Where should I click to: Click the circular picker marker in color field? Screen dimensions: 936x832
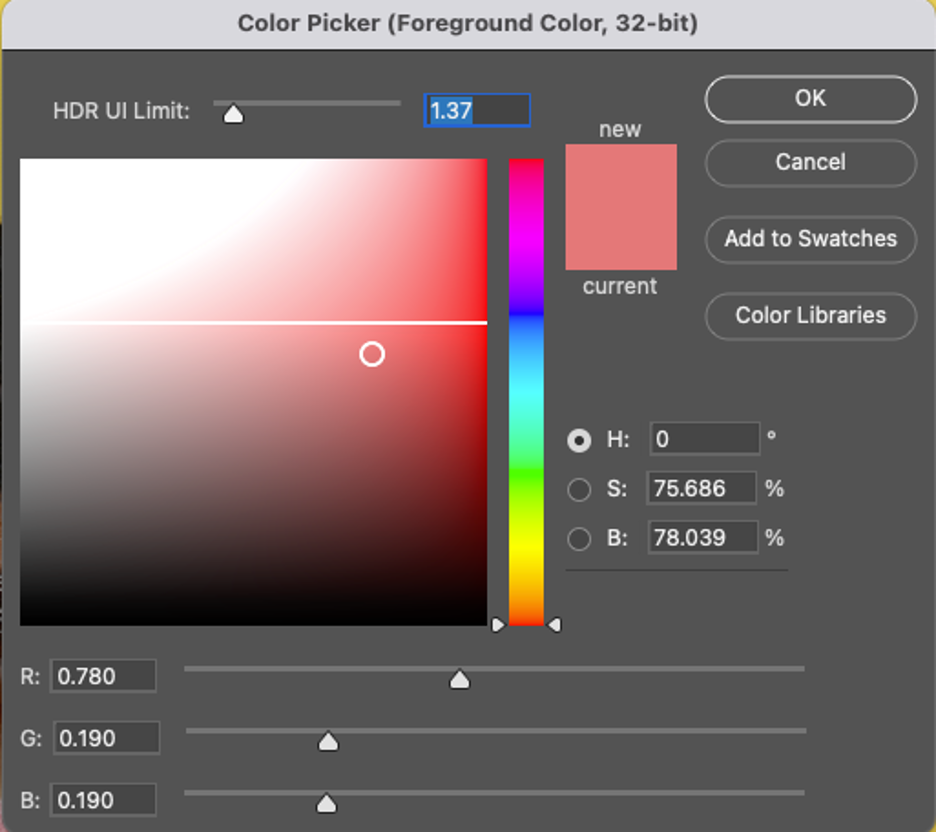[372, 354]
